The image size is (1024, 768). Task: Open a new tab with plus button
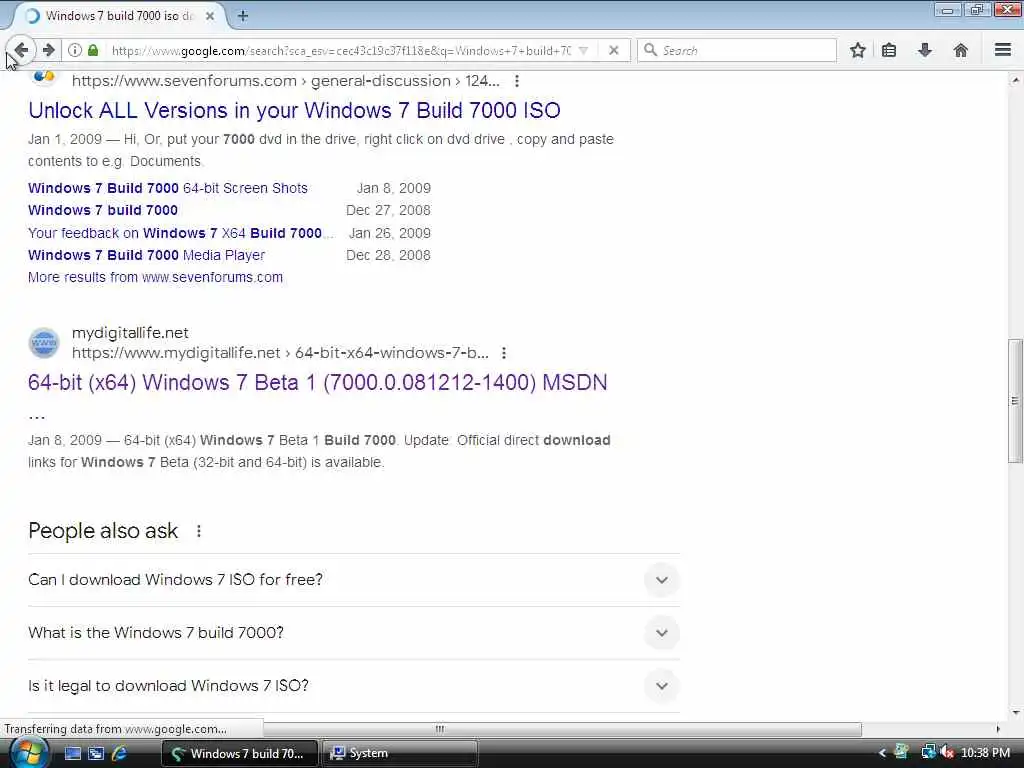pyautogui.click(x=242, y=16)
